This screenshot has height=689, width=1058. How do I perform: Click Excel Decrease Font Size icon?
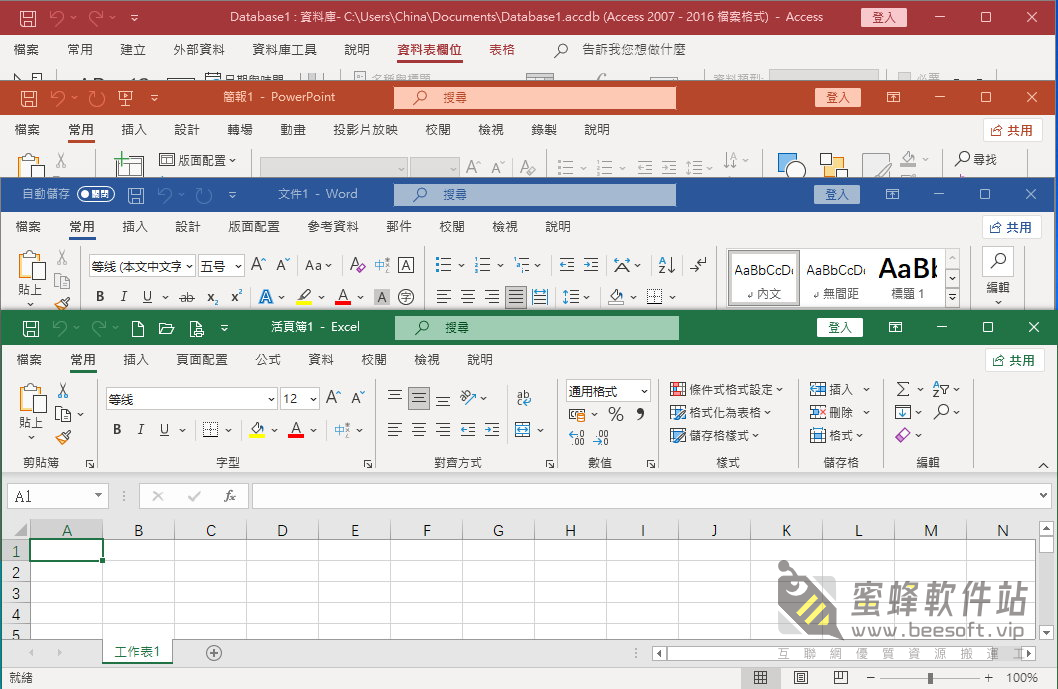pos(358,397)
